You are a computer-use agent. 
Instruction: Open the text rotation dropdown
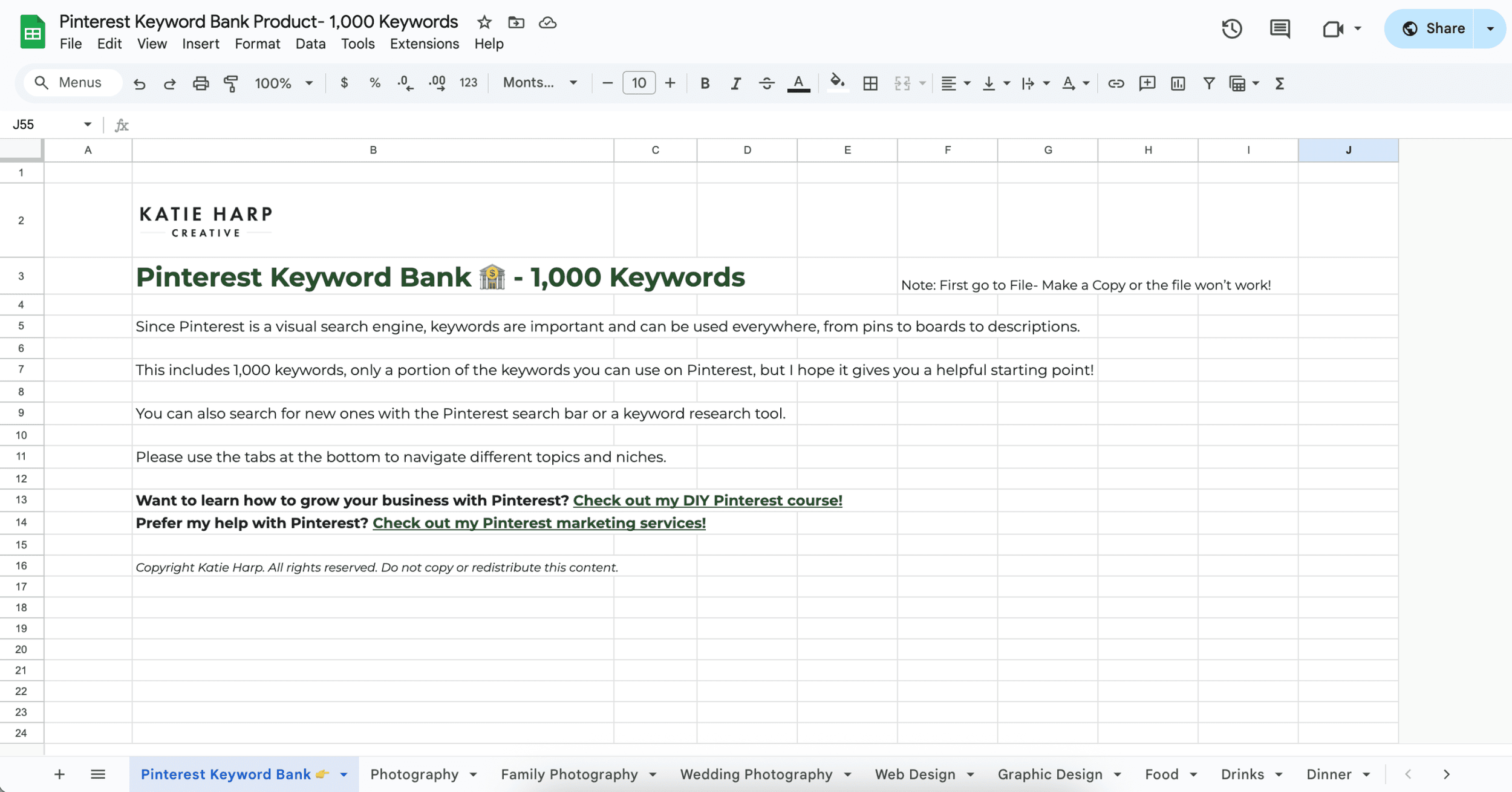click(x=1076, y=83)
